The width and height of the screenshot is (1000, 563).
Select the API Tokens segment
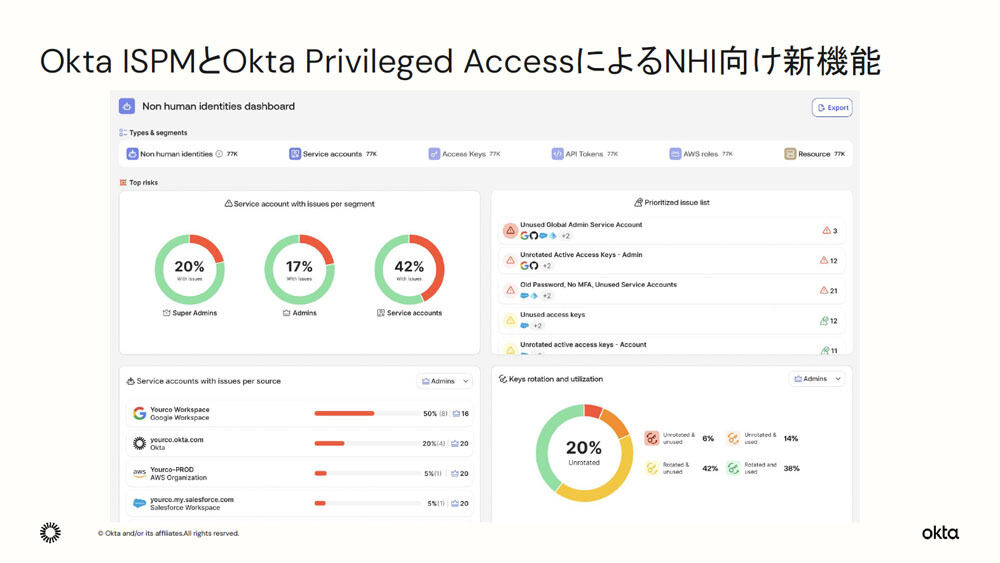point(585,154)
